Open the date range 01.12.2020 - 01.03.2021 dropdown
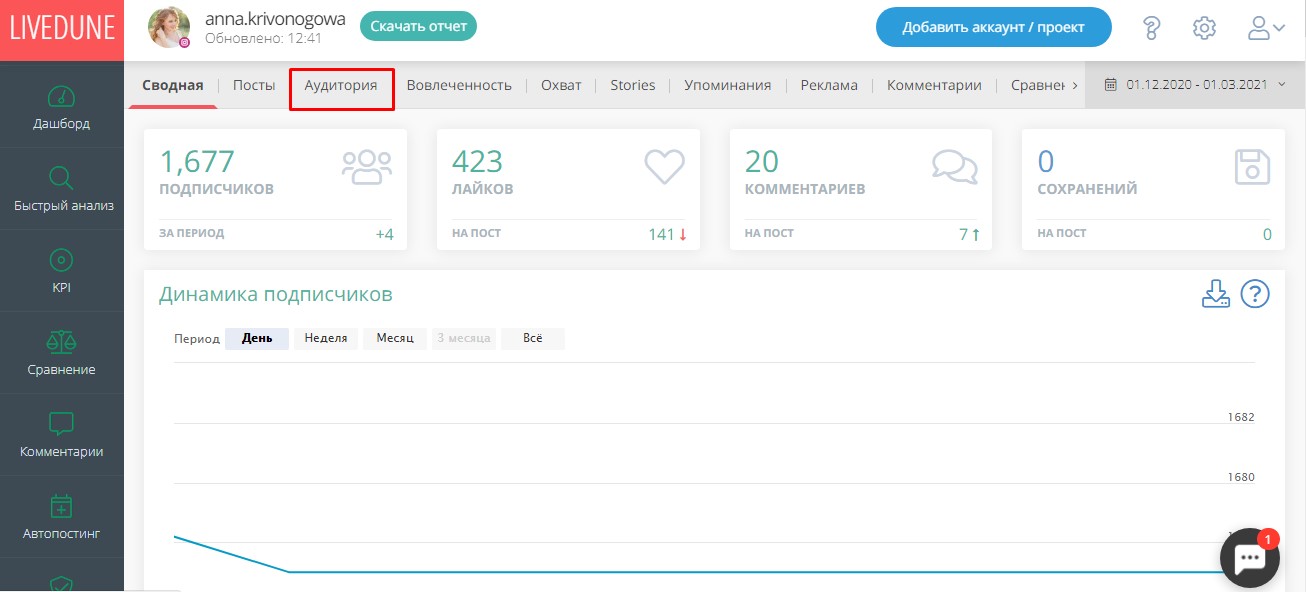Viewport: 1306px width, 592px height. click(x=1195, y=85)
